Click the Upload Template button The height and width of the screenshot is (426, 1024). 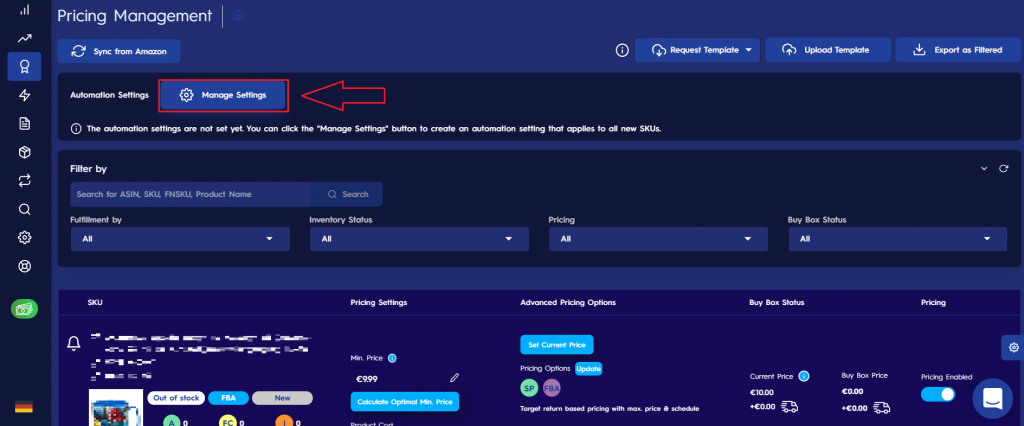828,50
